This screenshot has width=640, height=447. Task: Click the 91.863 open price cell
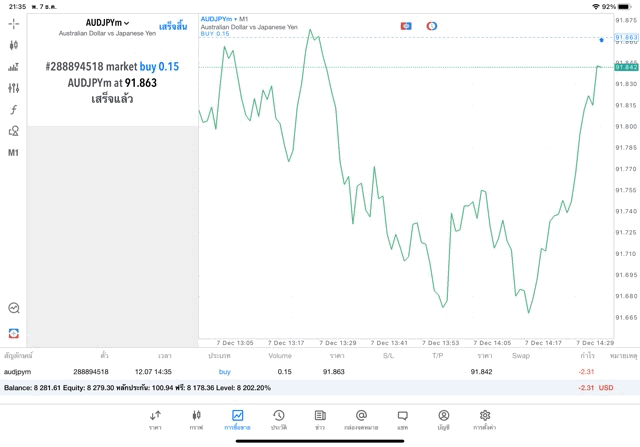(x=333, y=371)
